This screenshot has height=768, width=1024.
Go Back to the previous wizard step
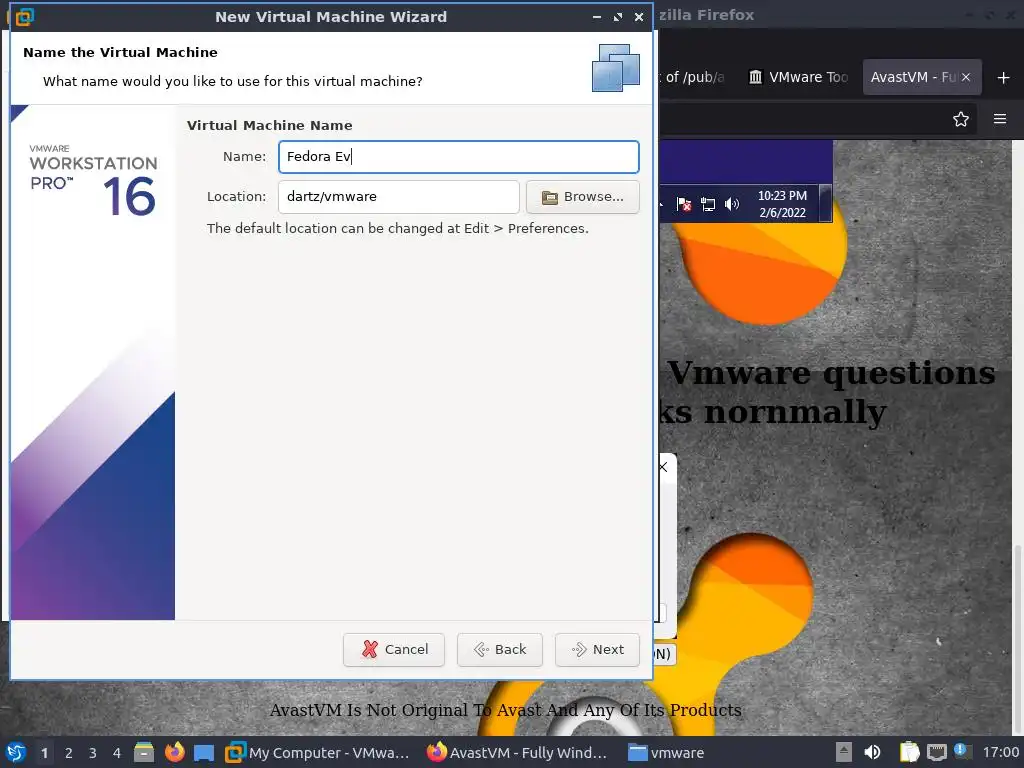pyautogui.click(x=500, y=650)
